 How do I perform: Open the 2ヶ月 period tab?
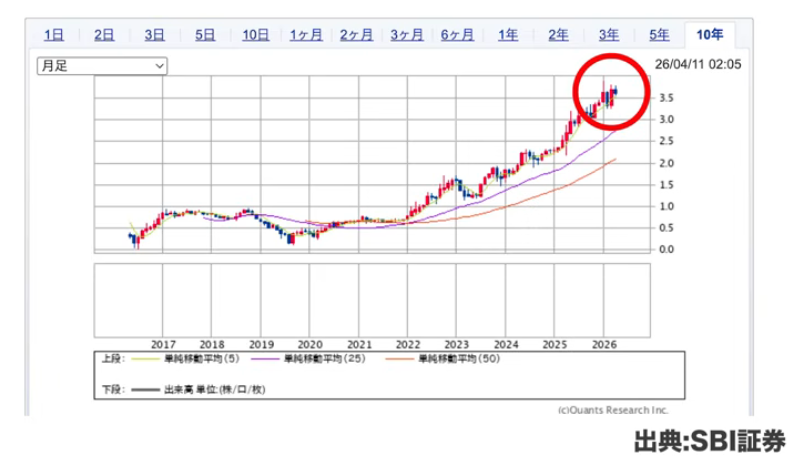(356, 34)
